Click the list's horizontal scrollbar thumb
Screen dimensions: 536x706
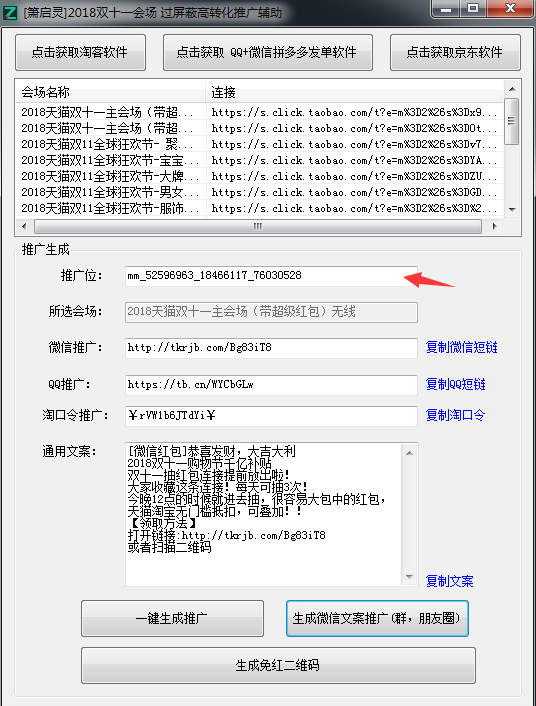(x=258, y=226)
